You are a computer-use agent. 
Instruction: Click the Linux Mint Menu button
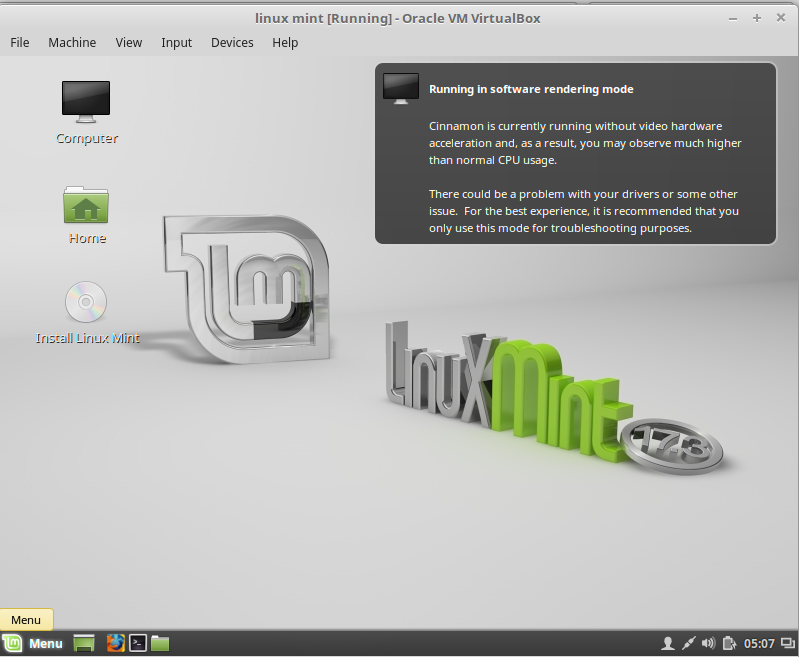[x=33, y=643]
